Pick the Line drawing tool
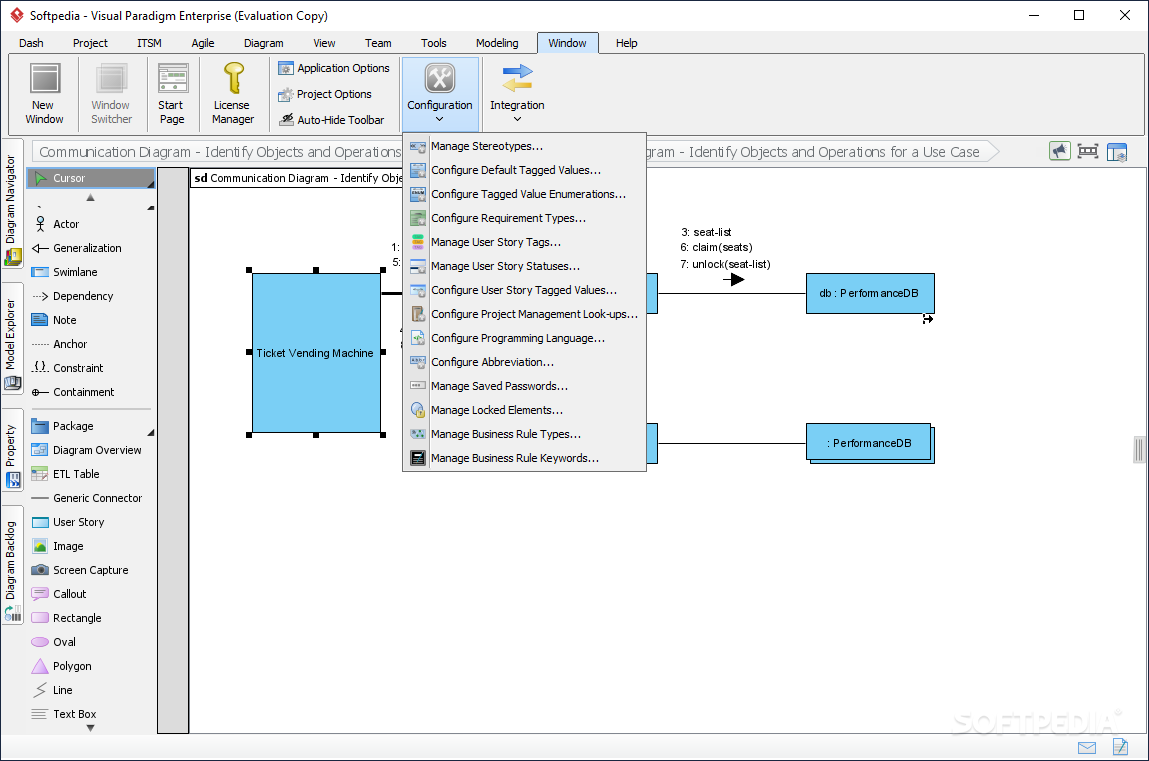1149x761 pixels. (x=91, y=690)
